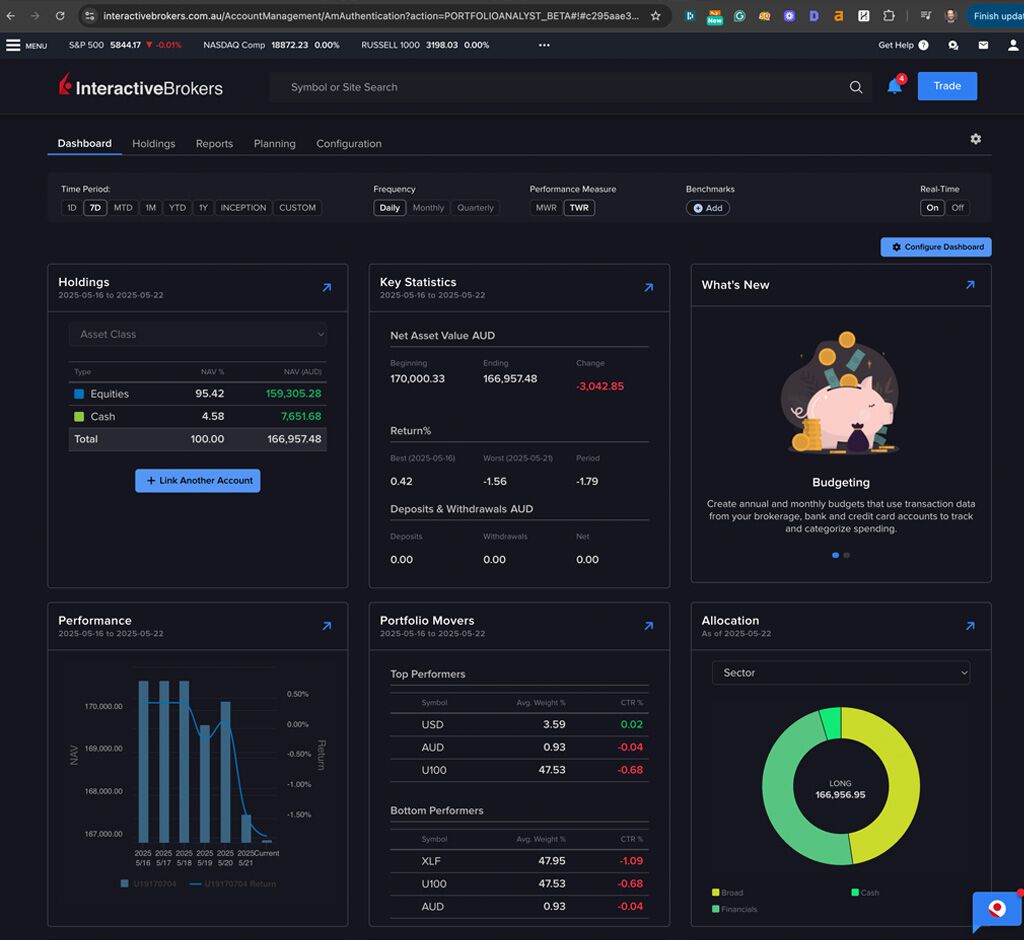Switch to the Reports tab

click(x=214, y=143)
